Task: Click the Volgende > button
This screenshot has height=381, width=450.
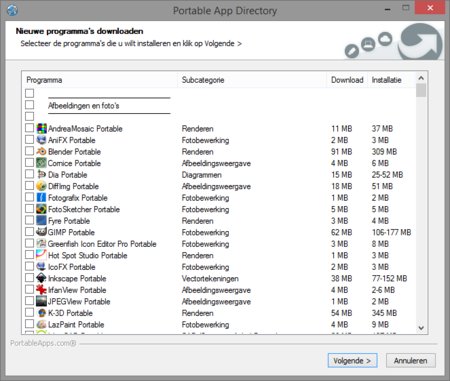Action: click(x=352, y=361)
